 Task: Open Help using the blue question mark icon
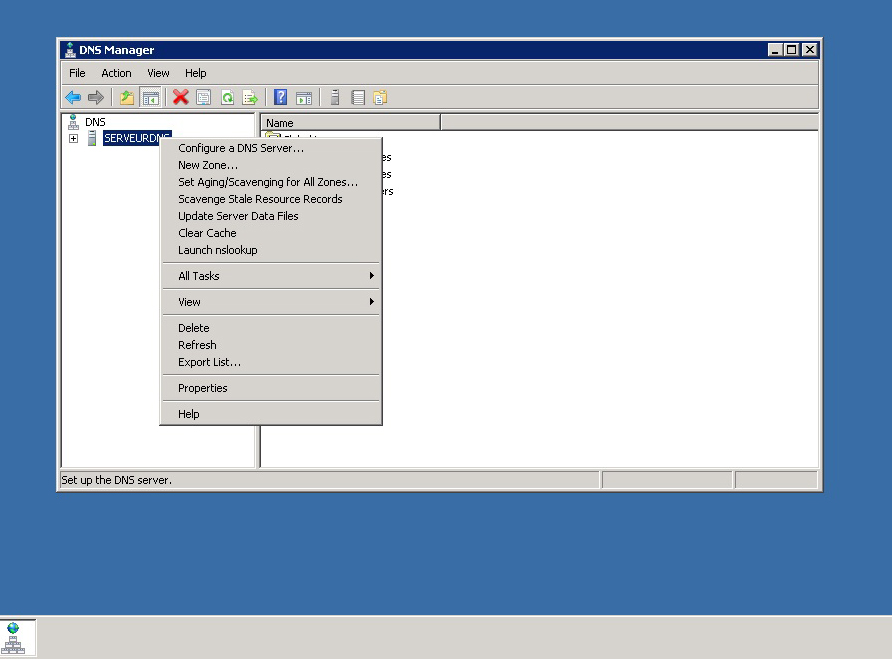click(280, 97)
